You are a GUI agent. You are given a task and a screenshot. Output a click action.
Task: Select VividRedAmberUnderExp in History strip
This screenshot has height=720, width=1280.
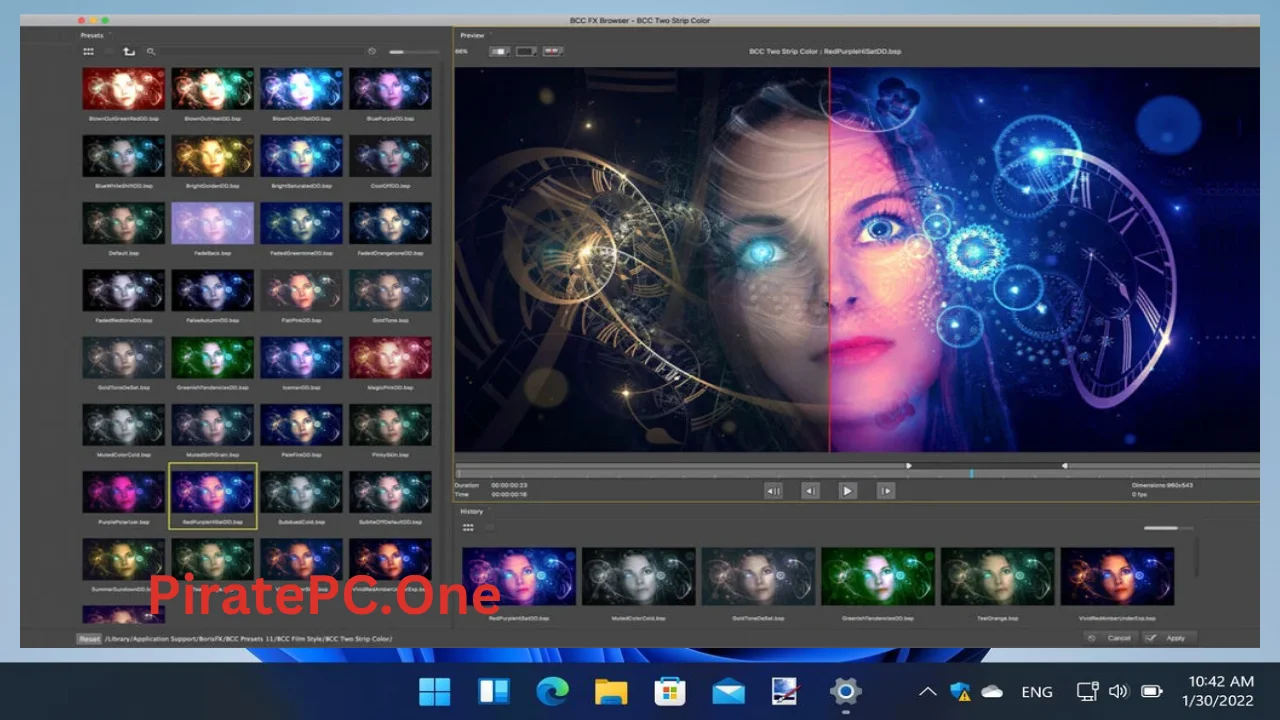click(x=1117, y=576)
